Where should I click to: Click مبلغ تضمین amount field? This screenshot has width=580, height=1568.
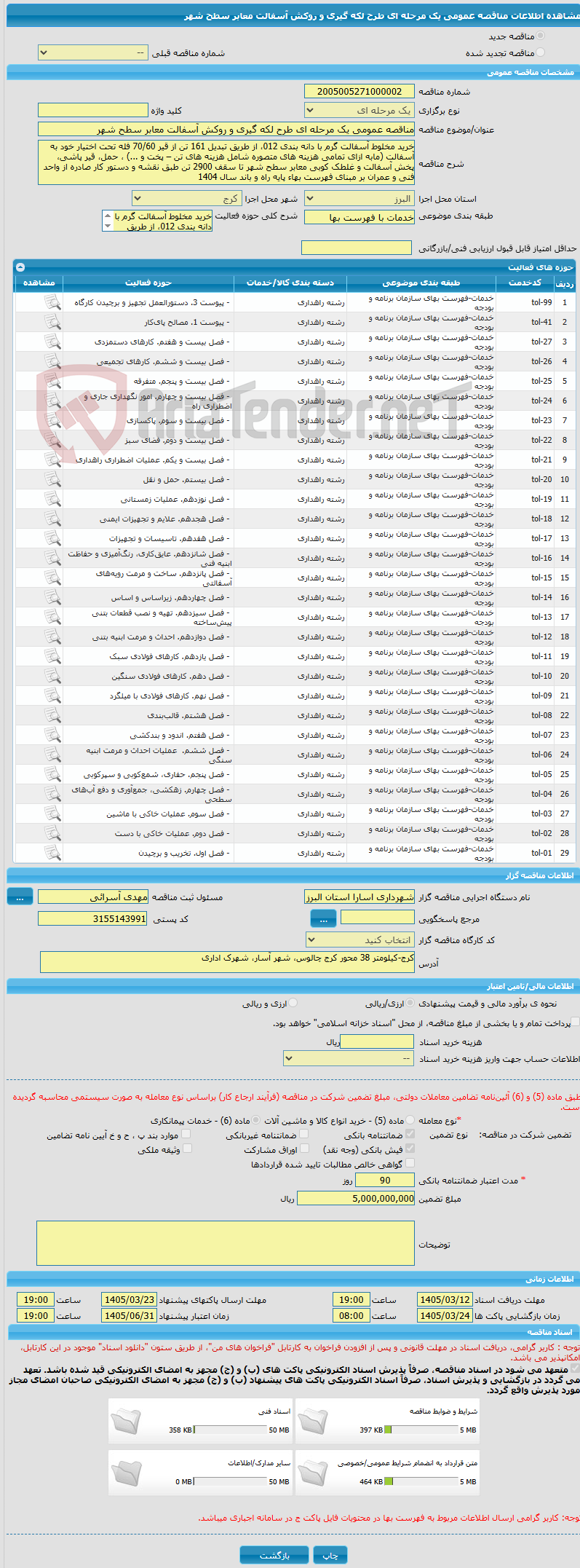356,1199
